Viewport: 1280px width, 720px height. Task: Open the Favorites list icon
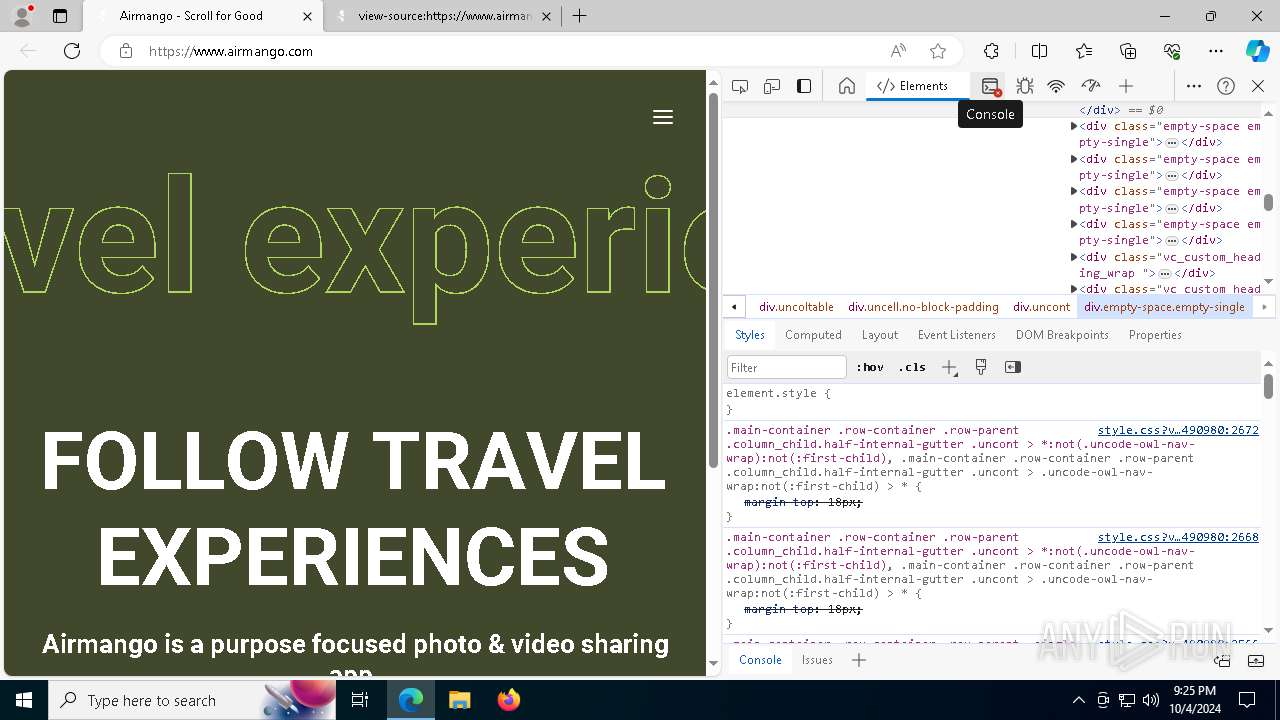1084,51
